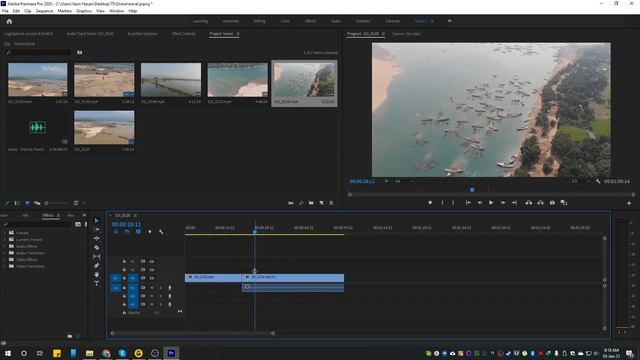Mute audio track A1

(152, 288)
